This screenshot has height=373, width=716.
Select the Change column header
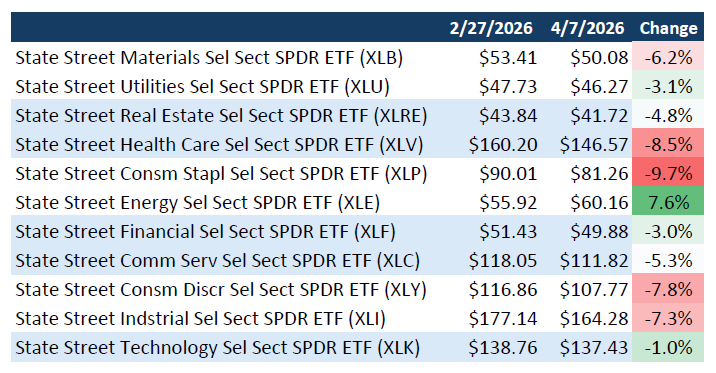[x=669, y=28]
